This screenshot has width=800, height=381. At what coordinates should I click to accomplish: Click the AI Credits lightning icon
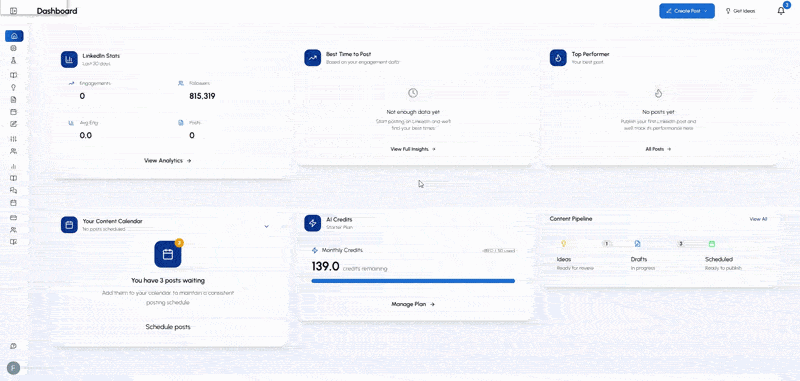click(313, 223)
